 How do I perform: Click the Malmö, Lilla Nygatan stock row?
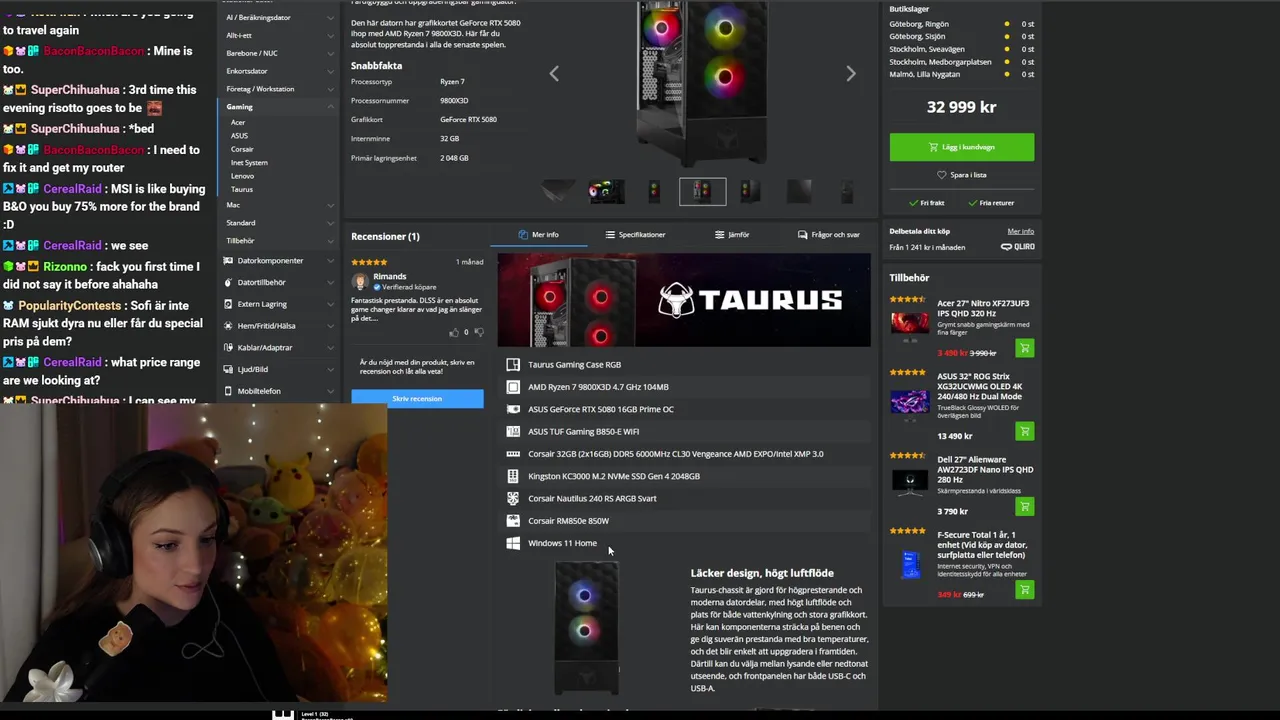pos(962,74)
